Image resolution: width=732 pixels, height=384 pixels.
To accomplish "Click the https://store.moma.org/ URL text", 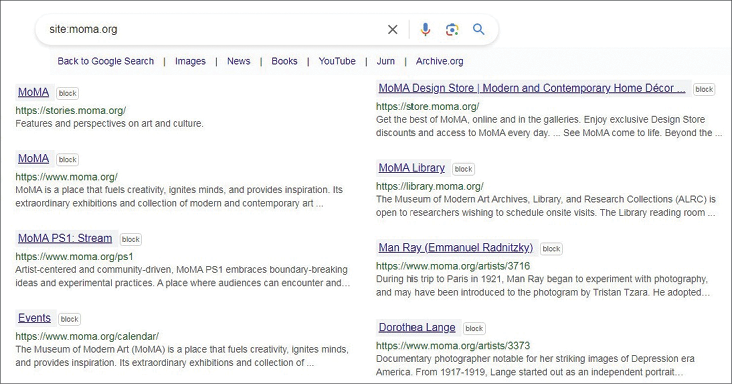I will click(x=428, y=106).
